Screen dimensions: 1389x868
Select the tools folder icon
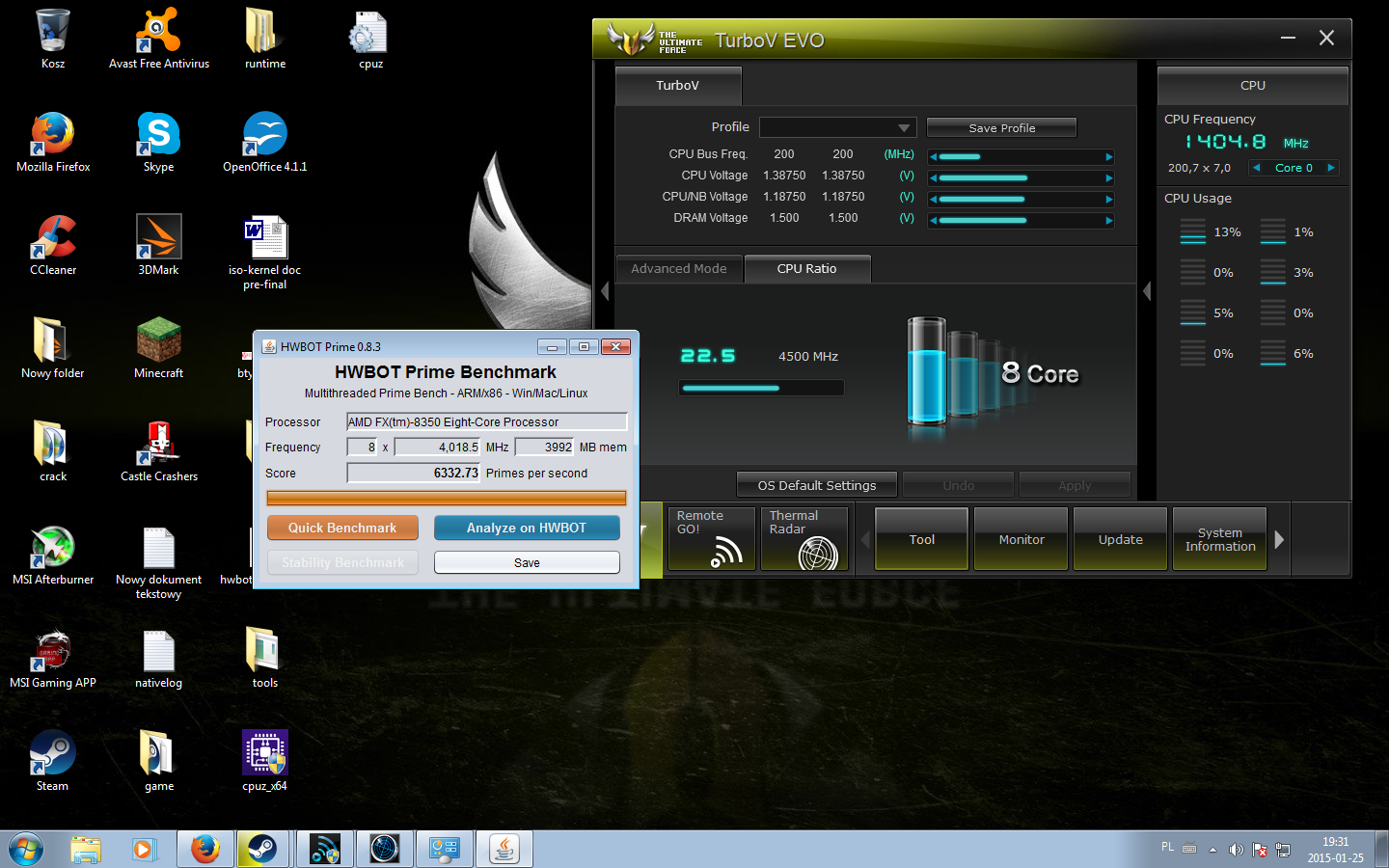click(x=265, y=658)
